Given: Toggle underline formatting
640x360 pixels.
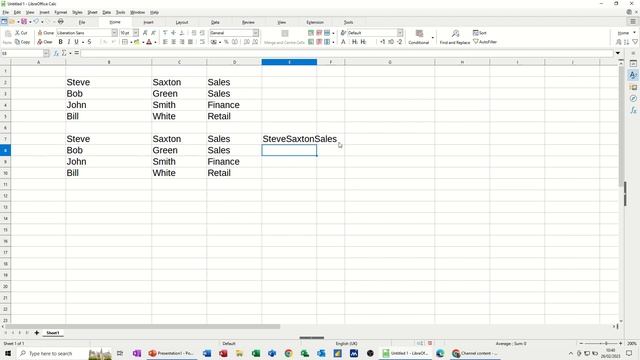Looking at the screenshot, I should [x=76, y=42].
